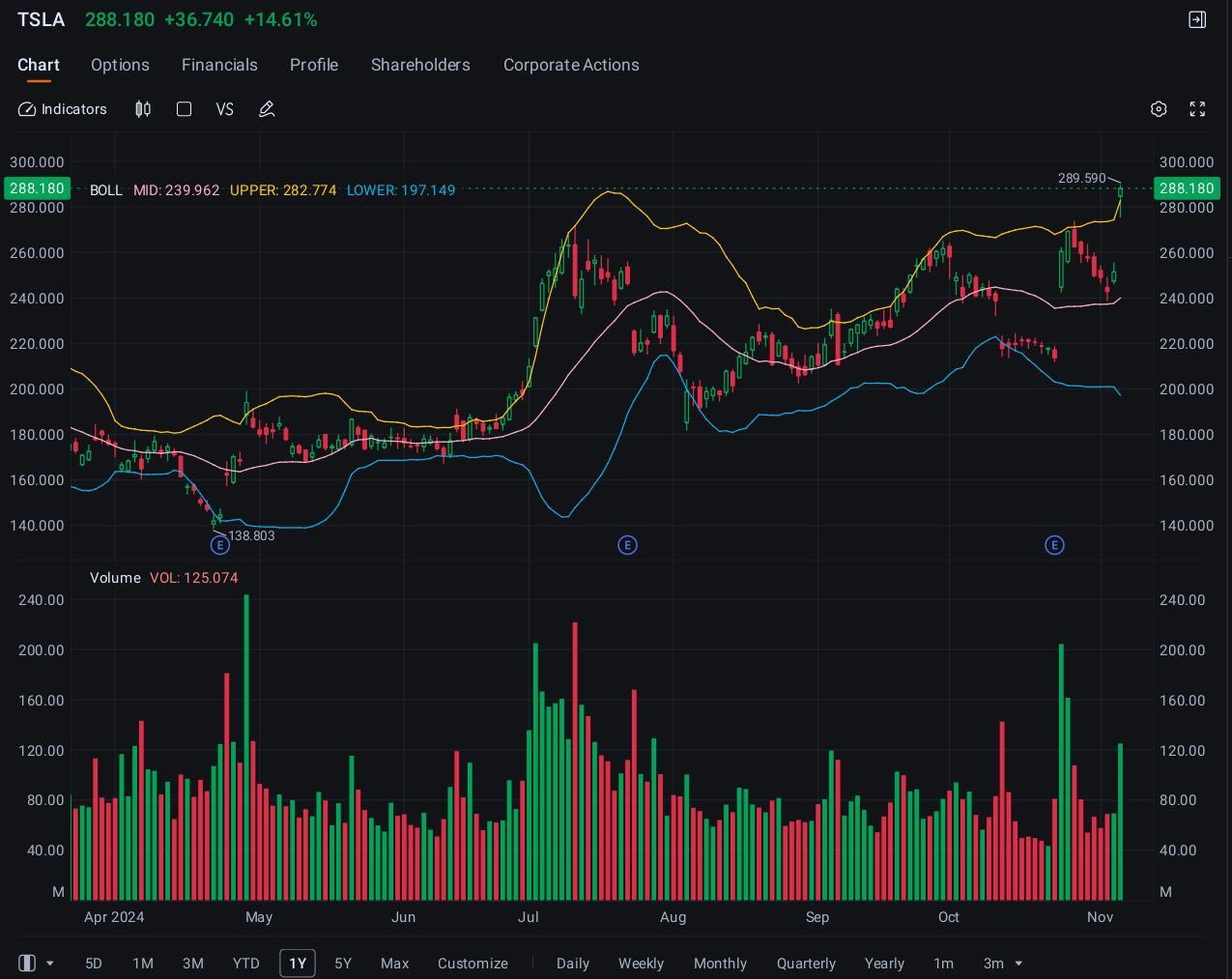Set interval to Monthly
1232x979 pixels.
(720, 964)
